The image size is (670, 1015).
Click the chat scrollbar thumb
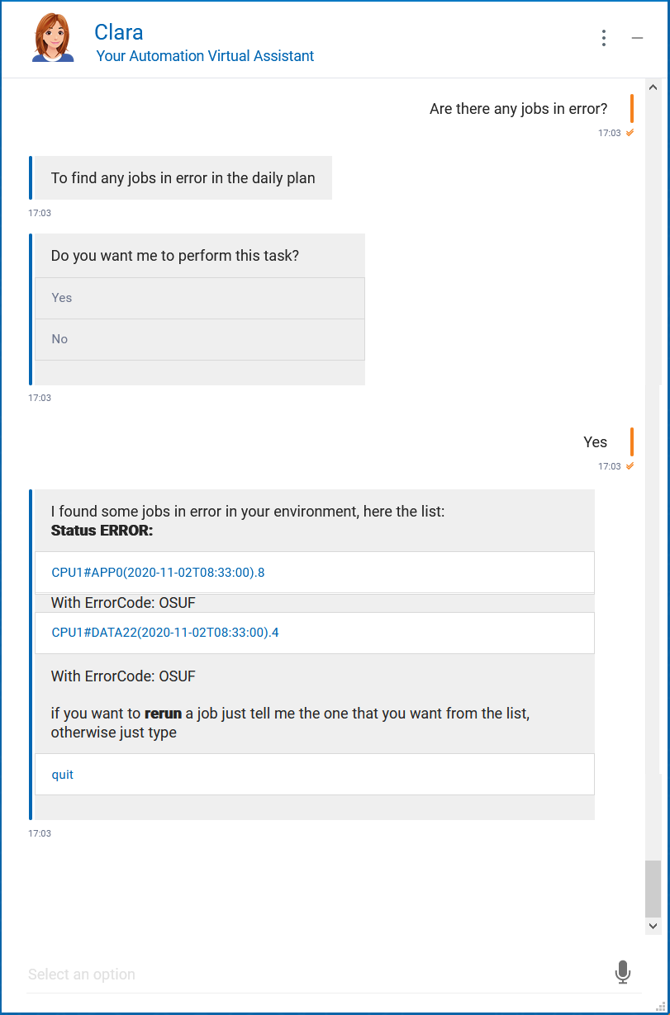click(653, 889)
